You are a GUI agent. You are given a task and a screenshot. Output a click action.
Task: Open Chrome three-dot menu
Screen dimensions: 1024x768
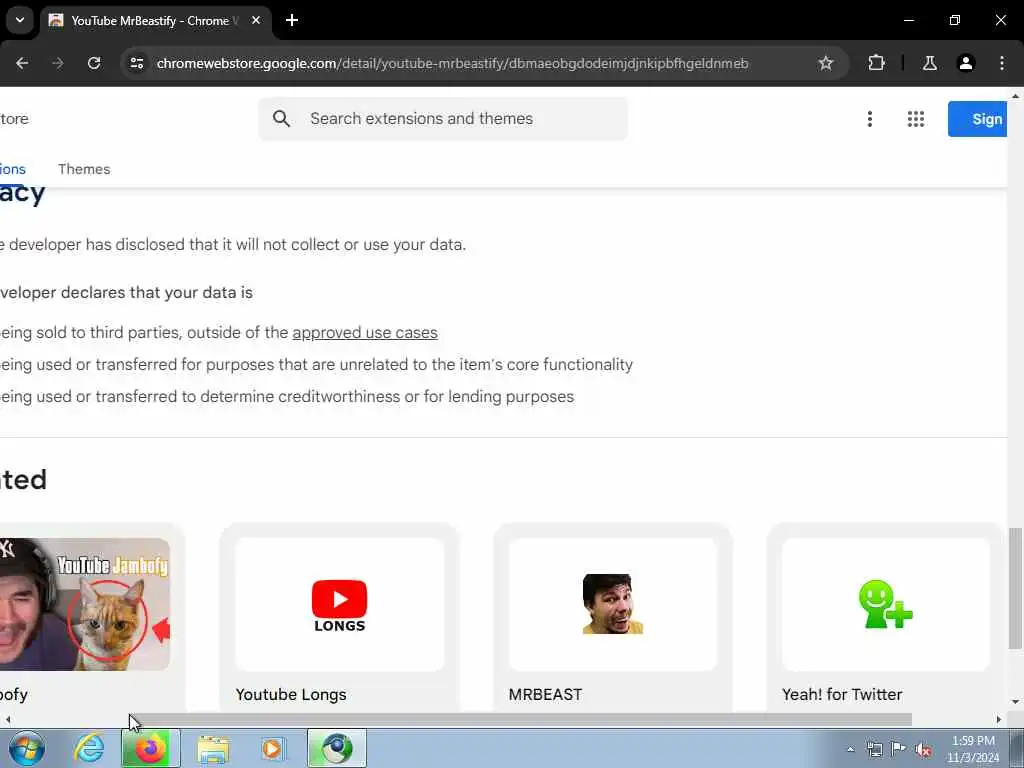pyautogui.click(x=1002, y=63)
